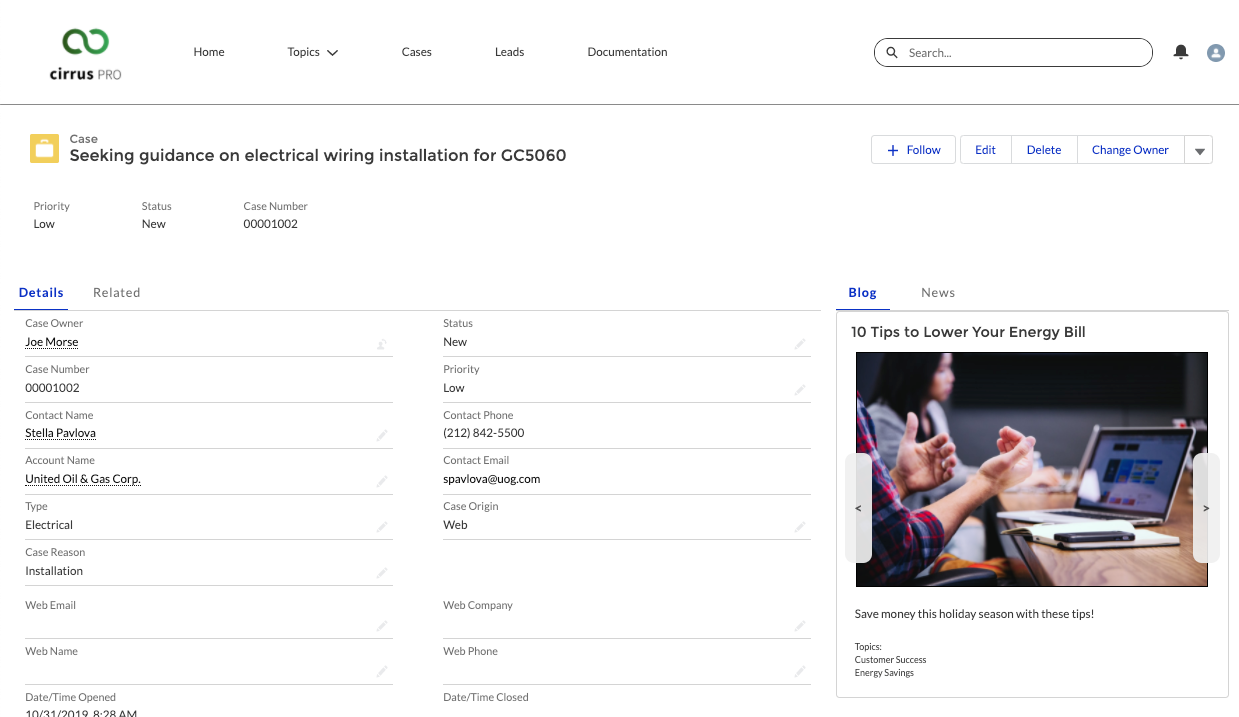
Task: Click the Status field edit pencil
Action: click(800, 344)
